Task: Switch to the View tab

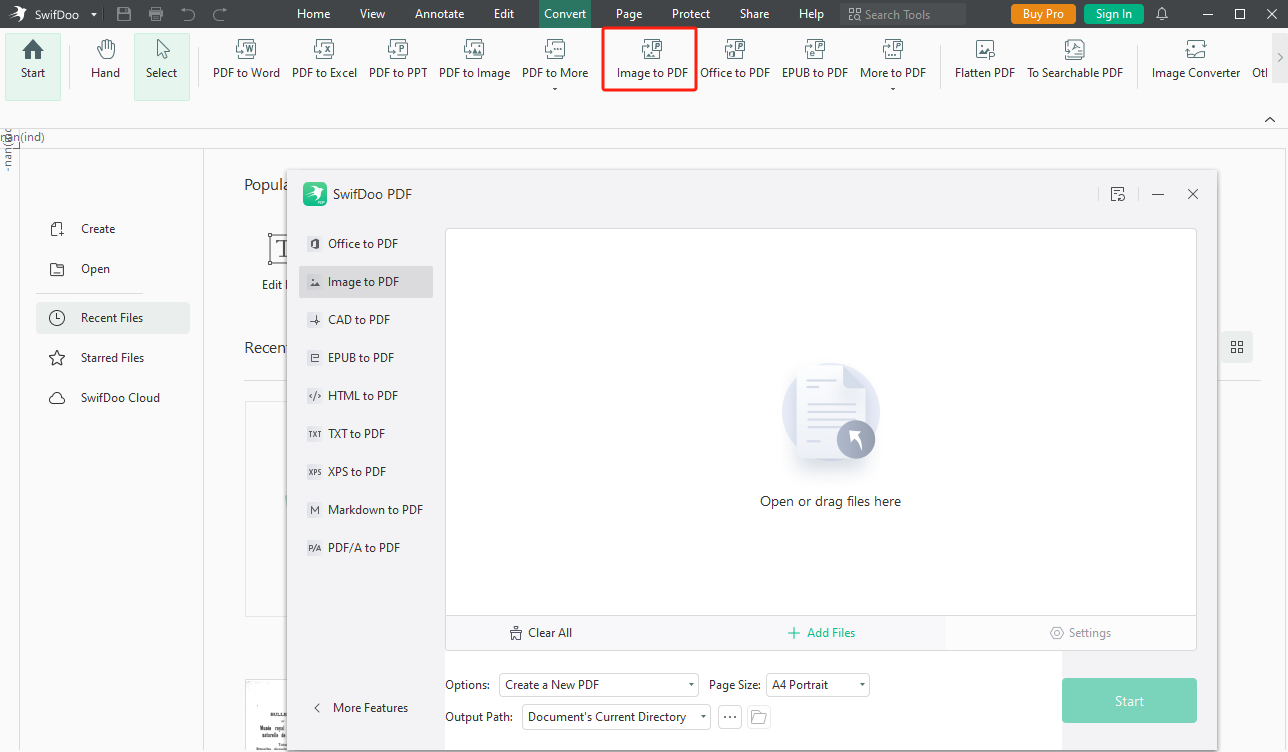Action: point(372,14)
